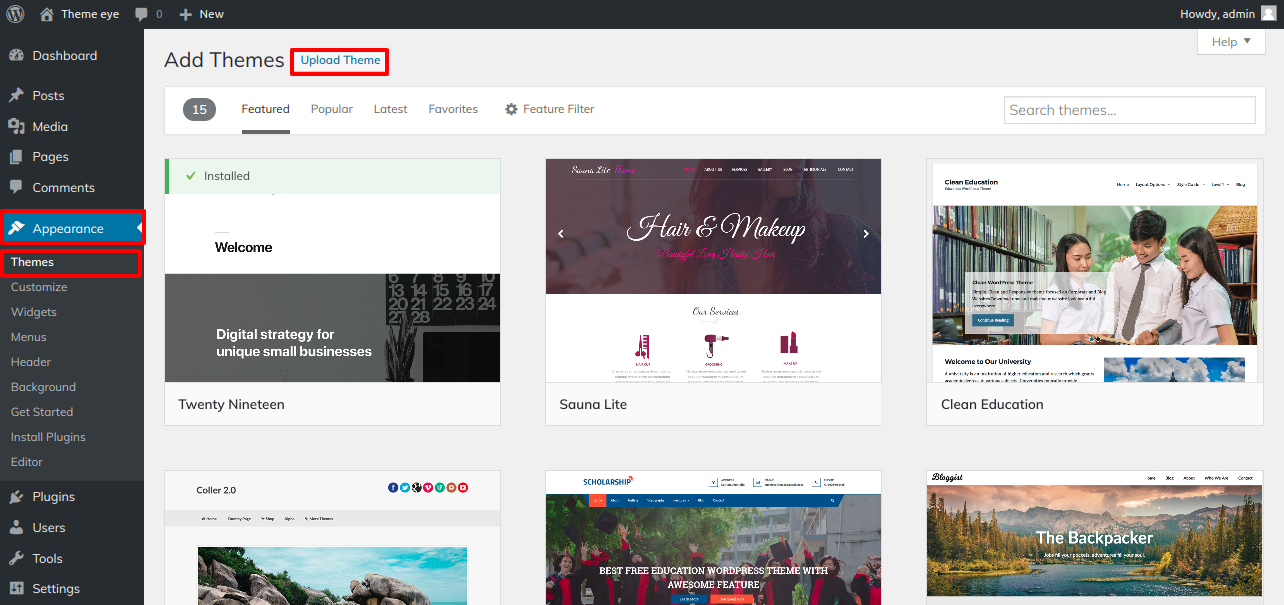Click the Twenty Nineteen theme name
The image size is (1284, 605).
click(231, 404)
